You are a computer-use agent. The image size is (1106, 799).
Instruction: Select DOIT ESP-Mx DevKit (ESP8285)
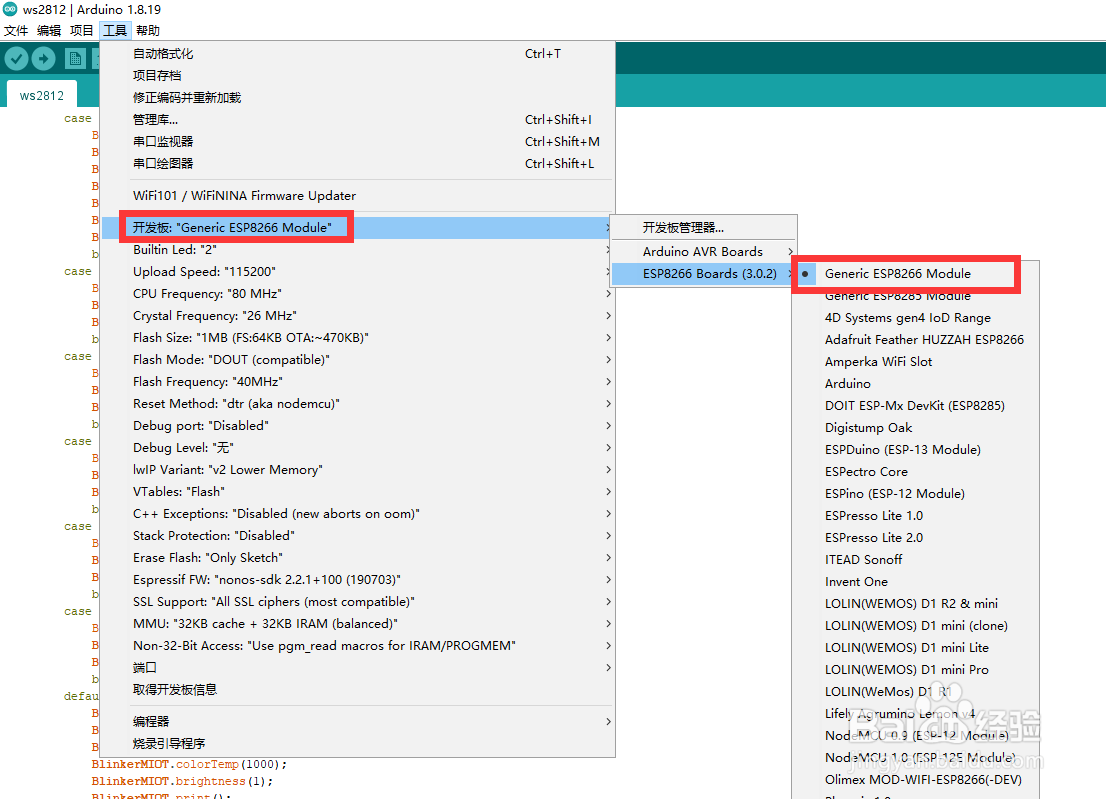916,405
